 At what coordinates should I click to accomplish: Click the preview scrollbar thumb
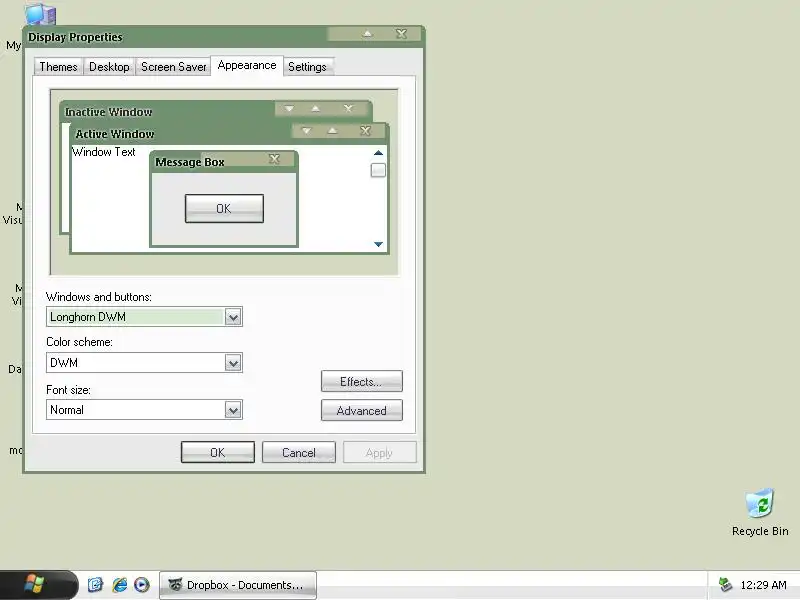point(378,170)
